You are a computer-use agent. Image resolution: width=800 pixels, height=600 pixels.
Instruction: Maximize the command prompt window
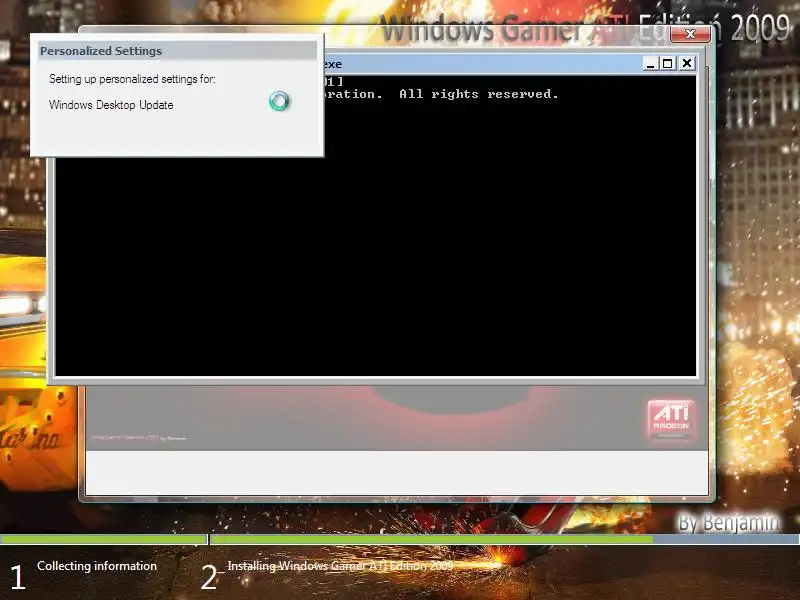click(x=667, y=64)
